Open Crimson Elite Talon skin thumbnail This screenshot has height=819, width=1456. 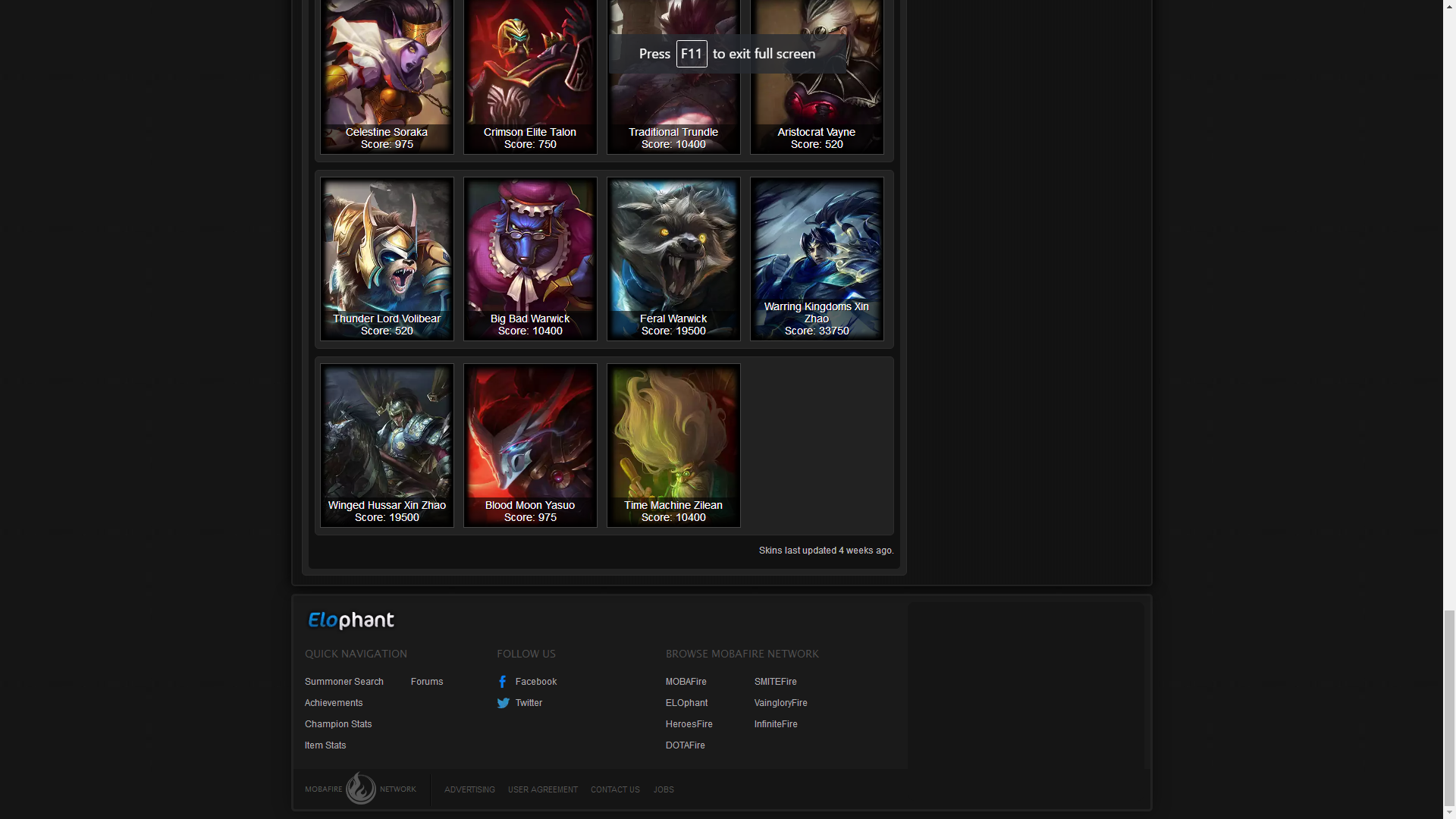(530, 76)
